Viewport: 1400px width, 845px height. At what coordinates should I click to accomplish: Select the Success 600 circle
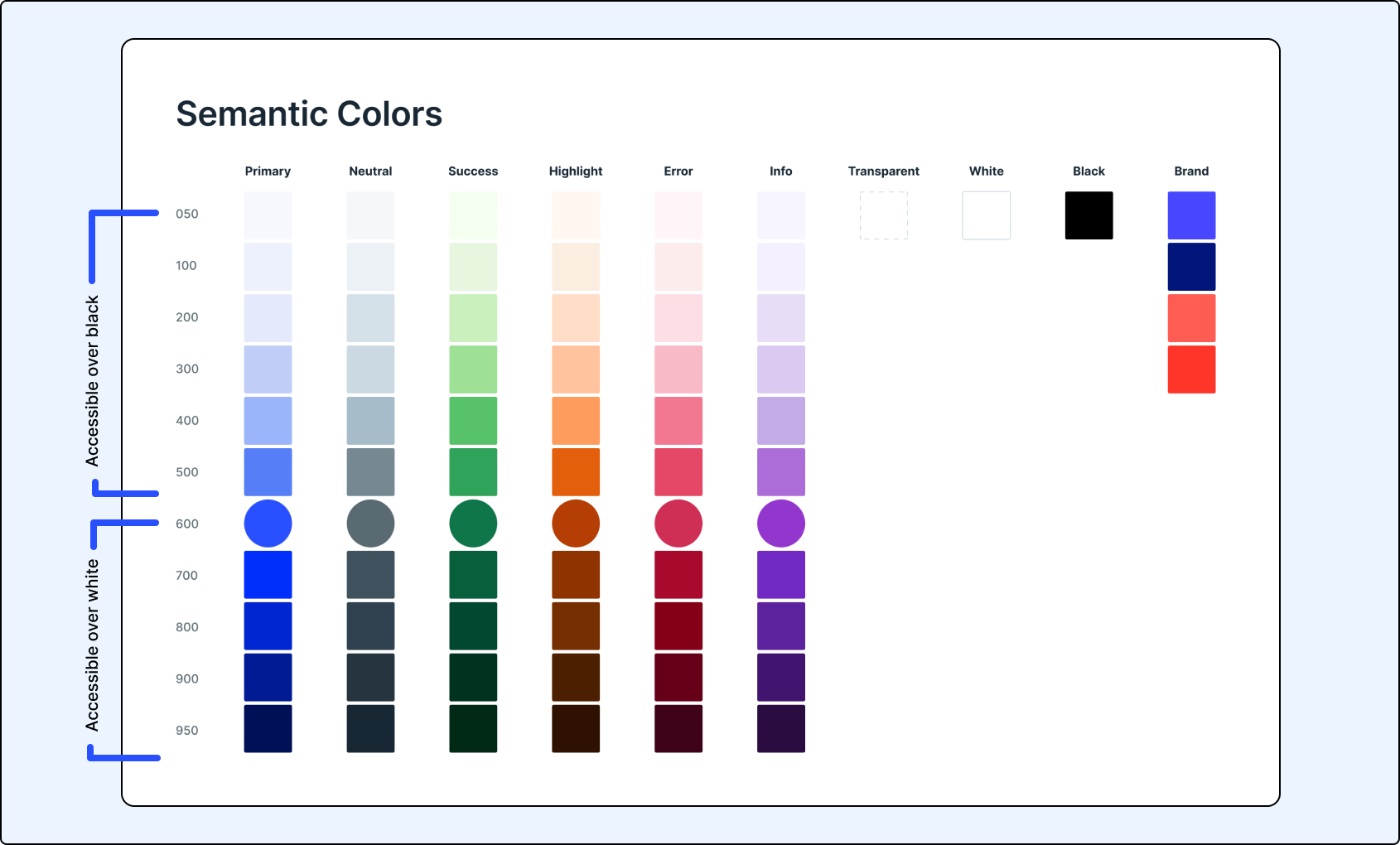click(x=473, y=523)
